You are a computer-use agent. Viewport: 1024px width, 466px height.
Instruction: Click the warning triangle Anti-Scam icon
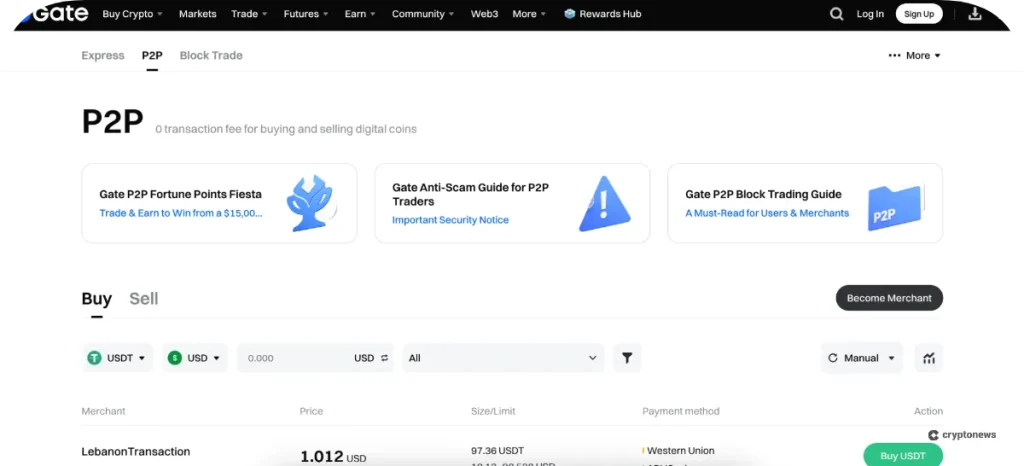click(x=604, y=203)
